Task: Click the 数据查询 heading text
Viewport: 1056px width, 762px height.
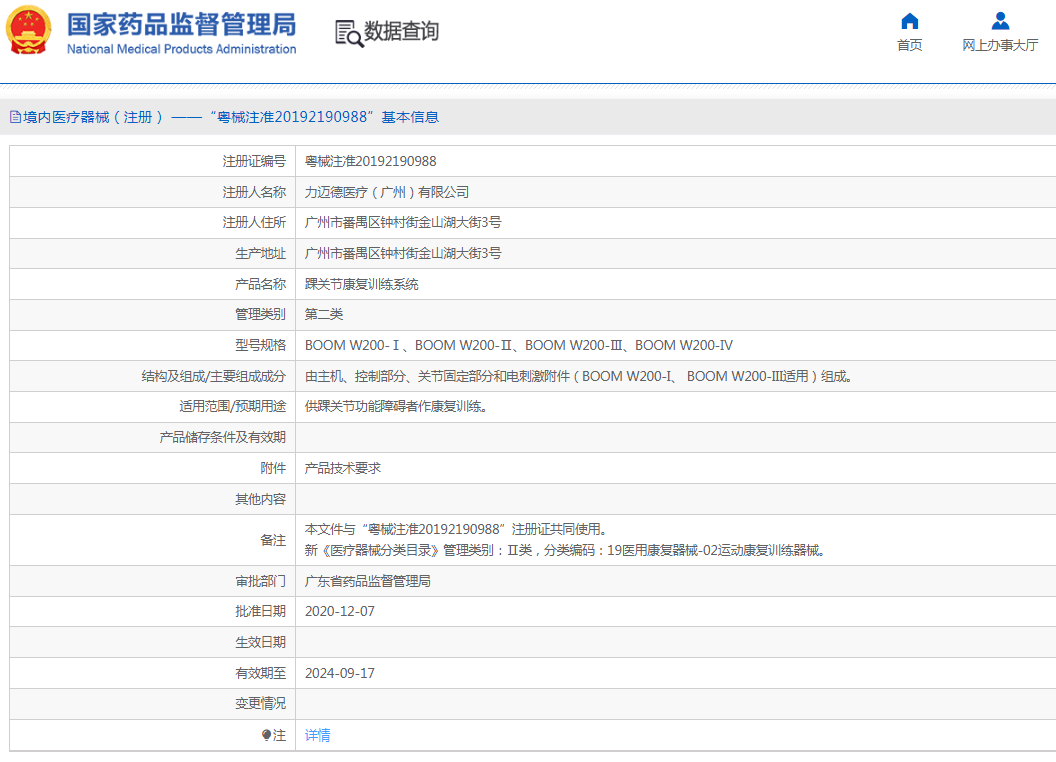Action: click(401, 31)
